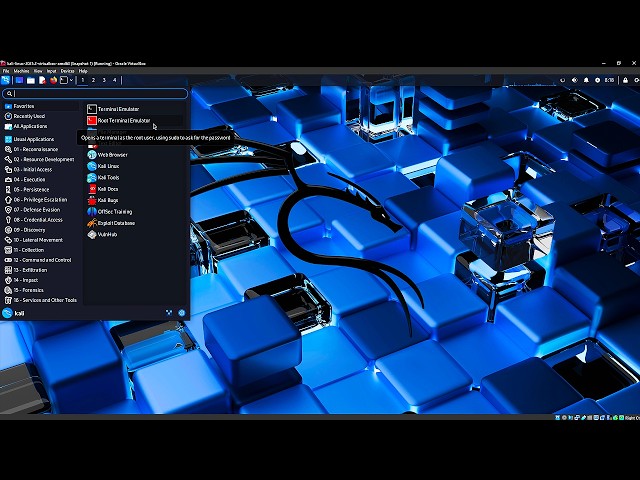Image resolution: width=640 pixels, height=480 pixels.
Task: Open the 04 - Execution category
Action: tap(41, 180)
